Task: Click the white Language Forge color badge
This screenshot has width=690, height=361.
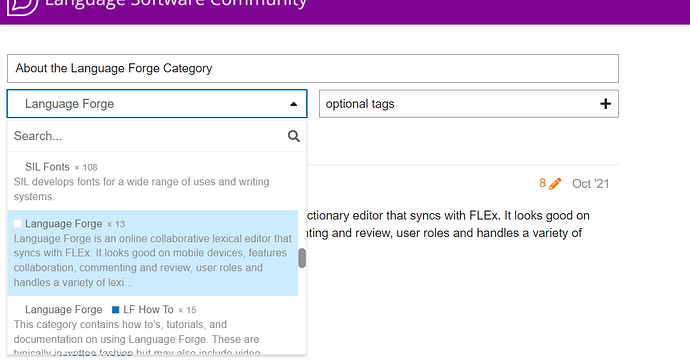Action: [x=18, y=224]
